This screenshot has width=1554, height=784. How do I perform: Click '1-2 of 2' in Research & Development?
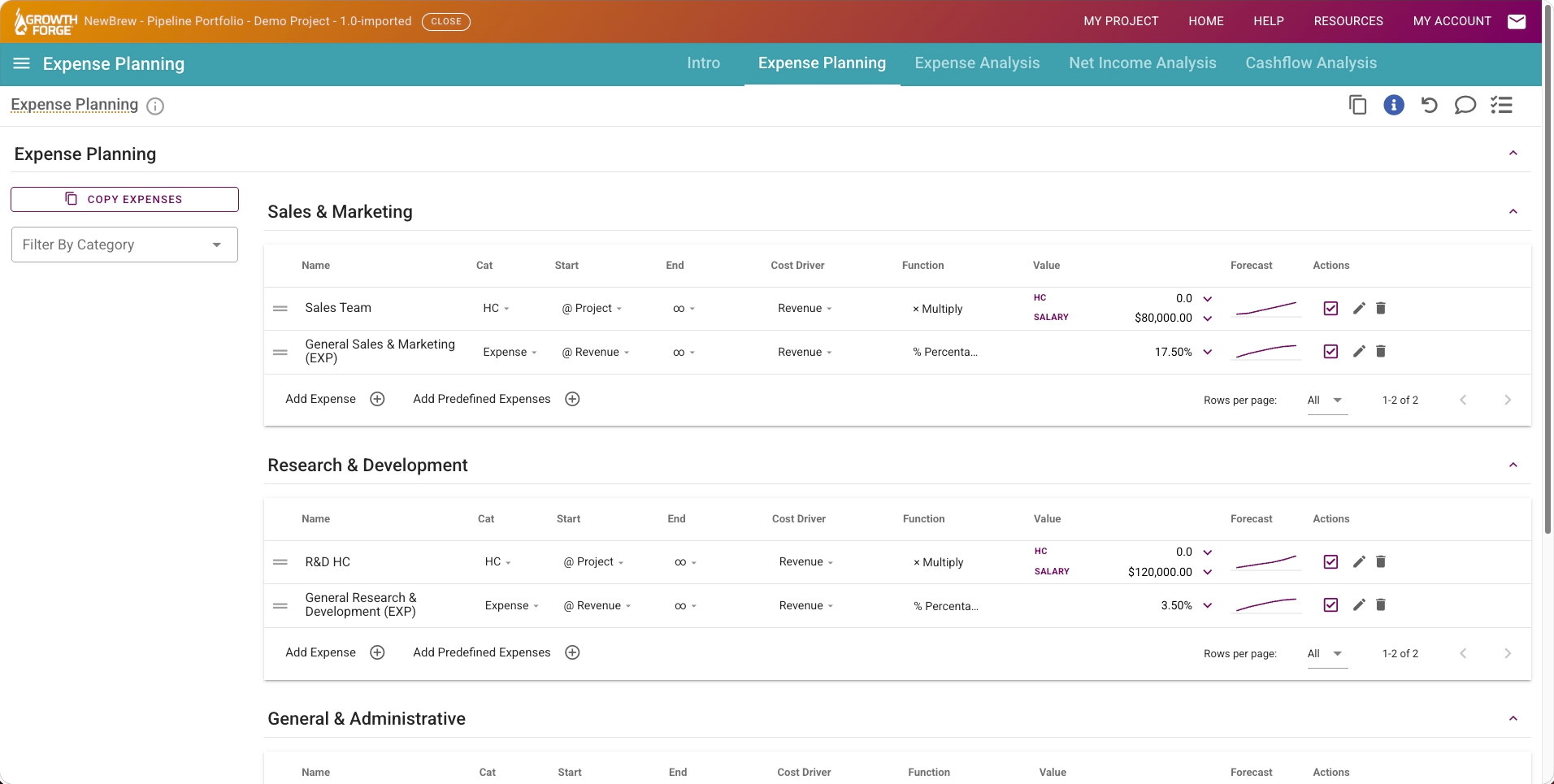(1400, 654)
